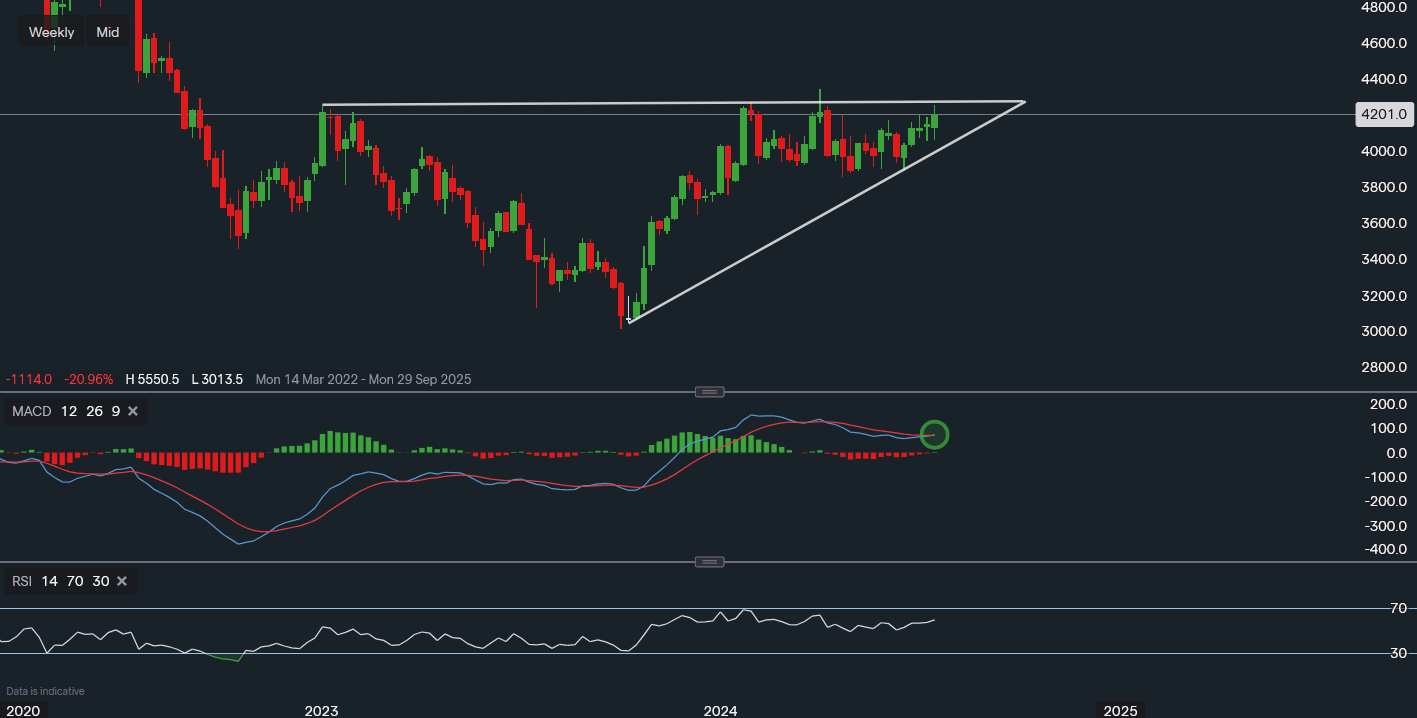Edit the MACD slow period value 26
Image resolution: width=1417 pixels, height=718 pixels.
click(x=93, y=411)
